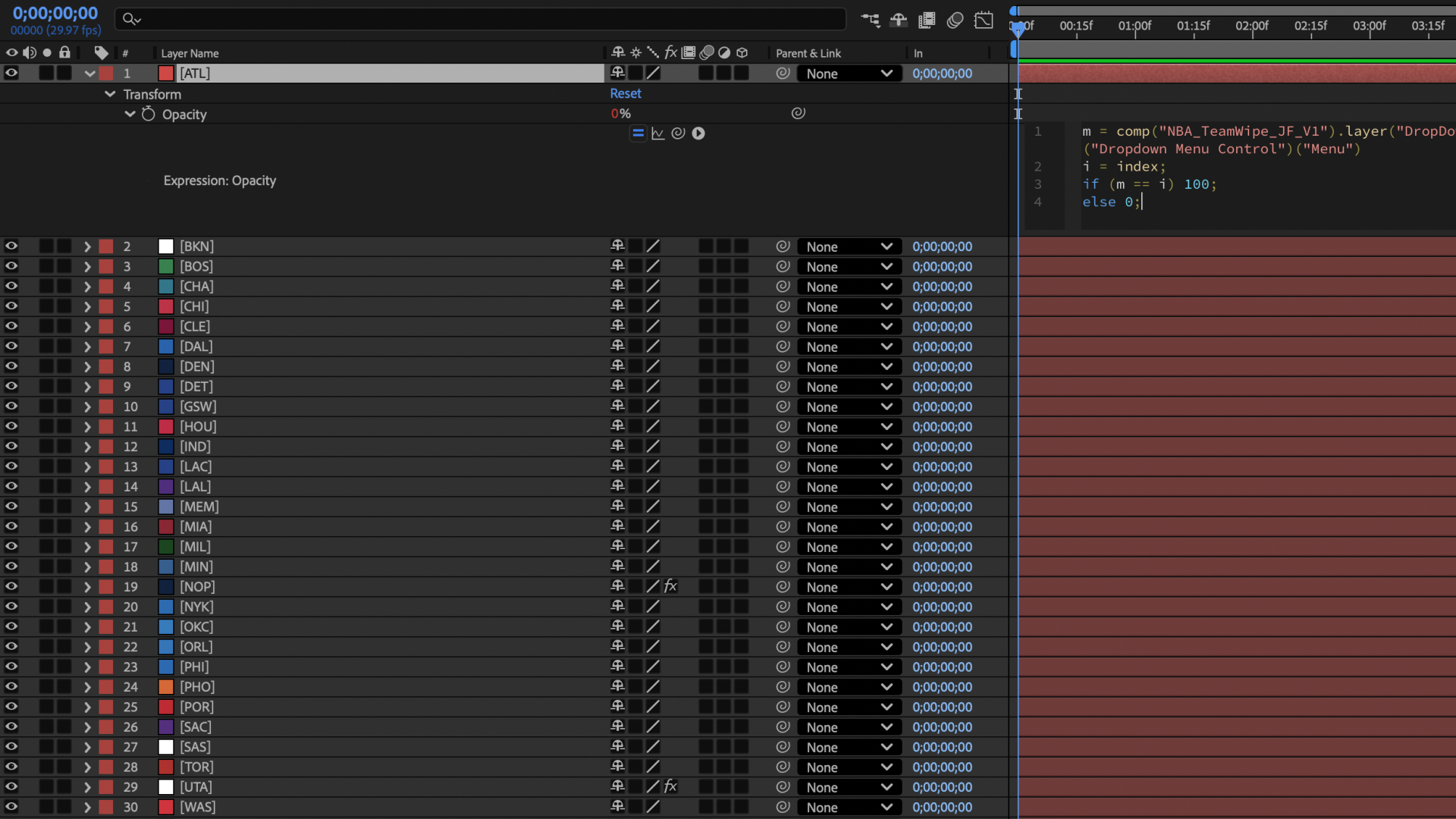Click the Layer Name column header
1456x819 pixels.
click(190, 53)
